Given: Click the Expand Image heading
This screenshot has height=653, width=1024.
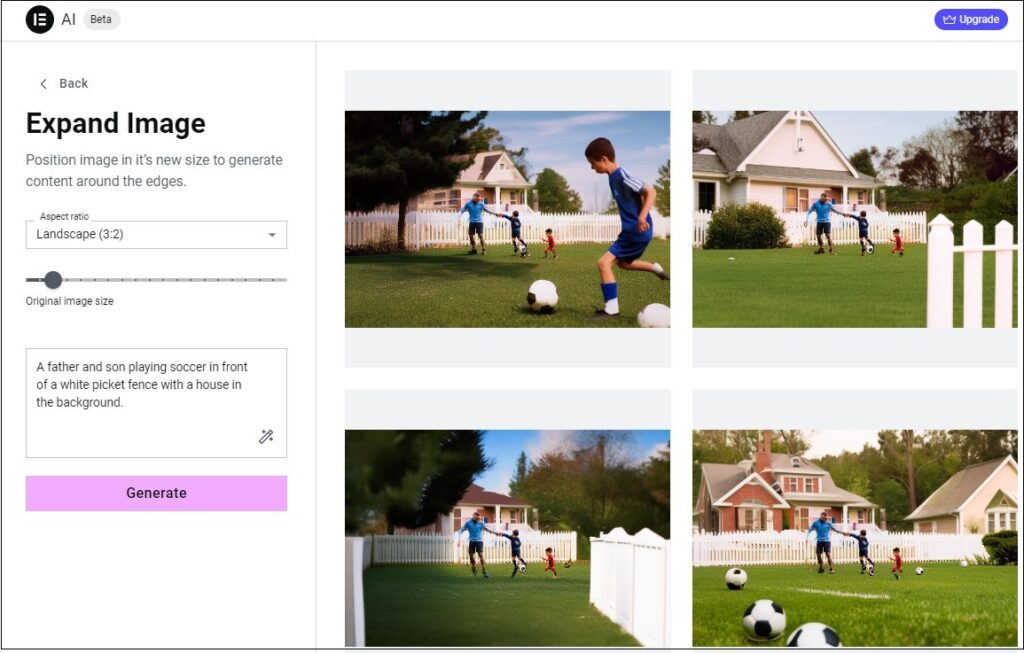Looking at the screenshot, I should [116, 123].
